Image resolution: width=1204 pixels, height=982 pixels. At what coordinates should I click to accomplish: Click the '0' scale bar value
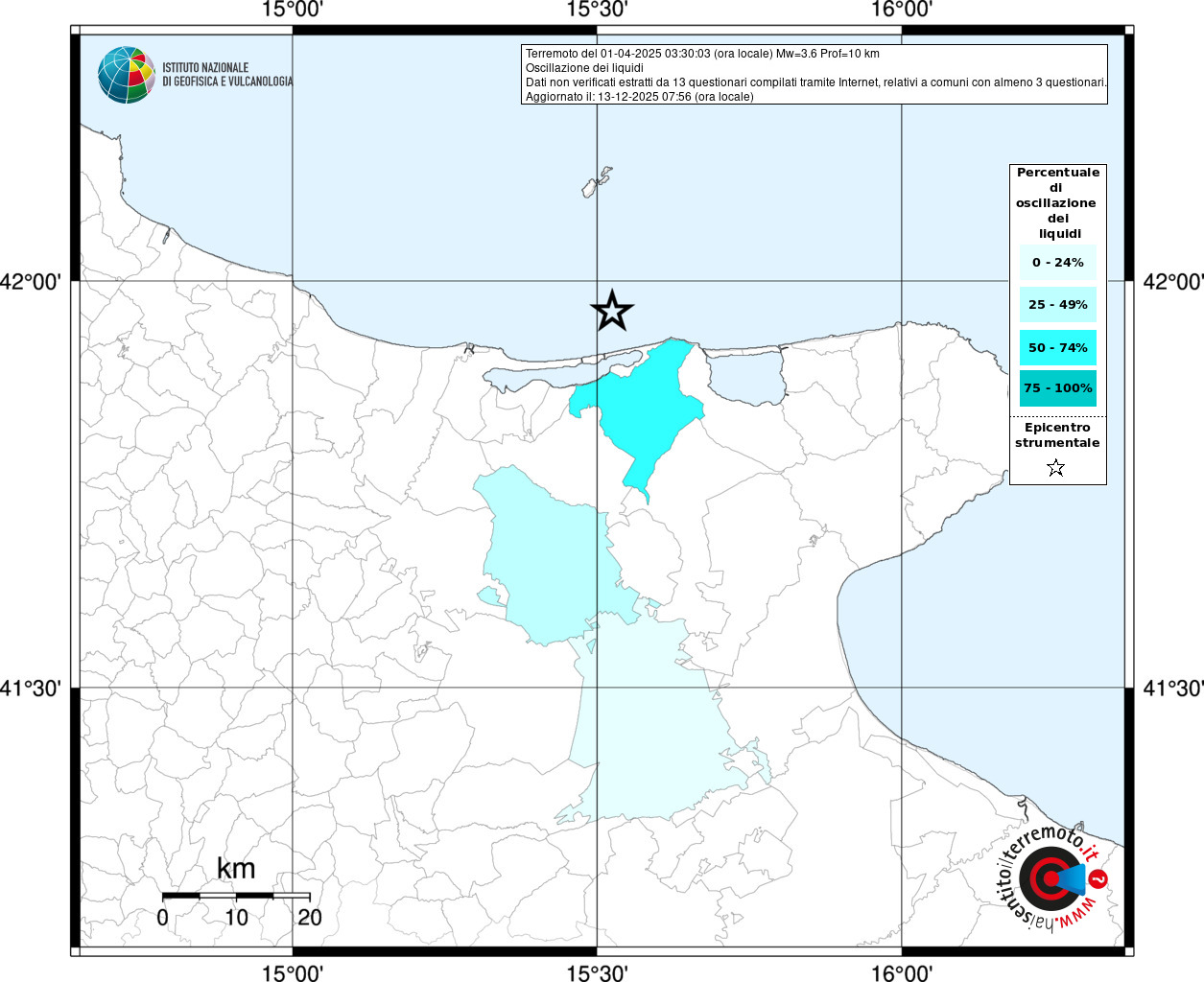(162, 917)
